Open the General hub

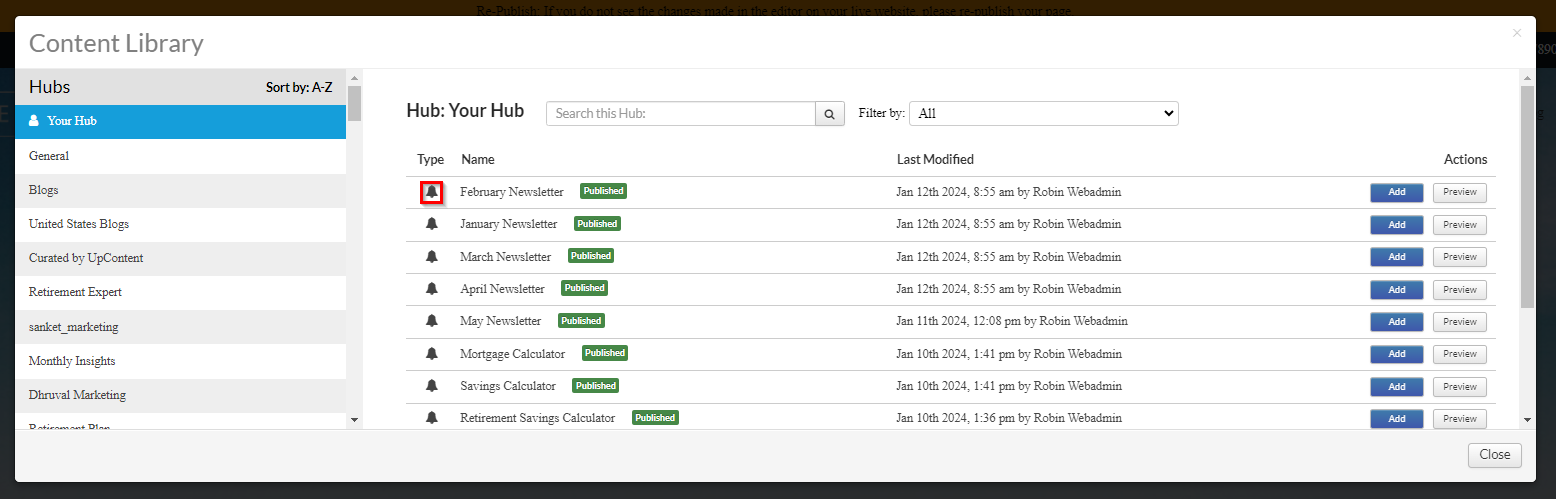pyautogui.click(x=180, y=156)
